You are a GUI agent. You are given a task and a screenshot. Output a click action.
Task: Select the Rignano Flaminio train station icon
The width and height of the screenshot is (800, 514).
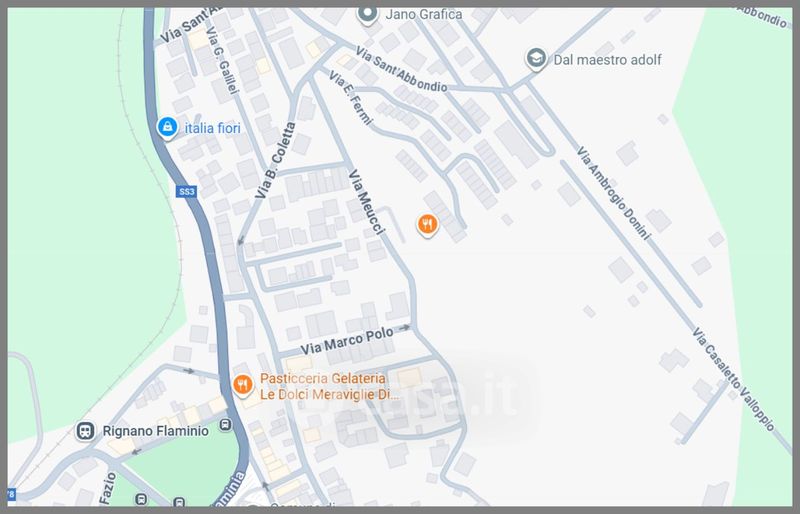click(85, 431)
